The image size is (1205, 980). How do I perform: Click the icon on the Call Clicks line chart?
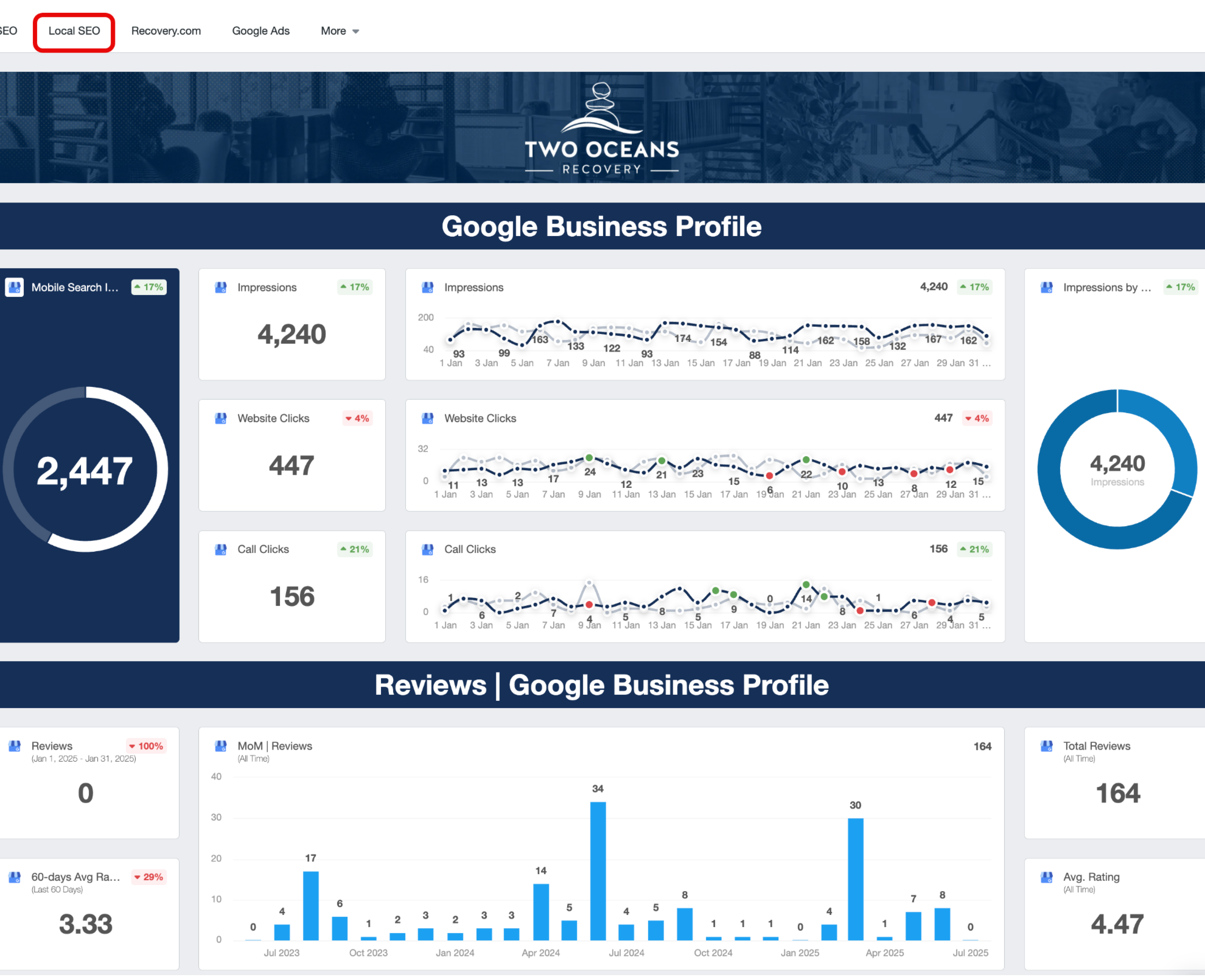coord(428,549)
